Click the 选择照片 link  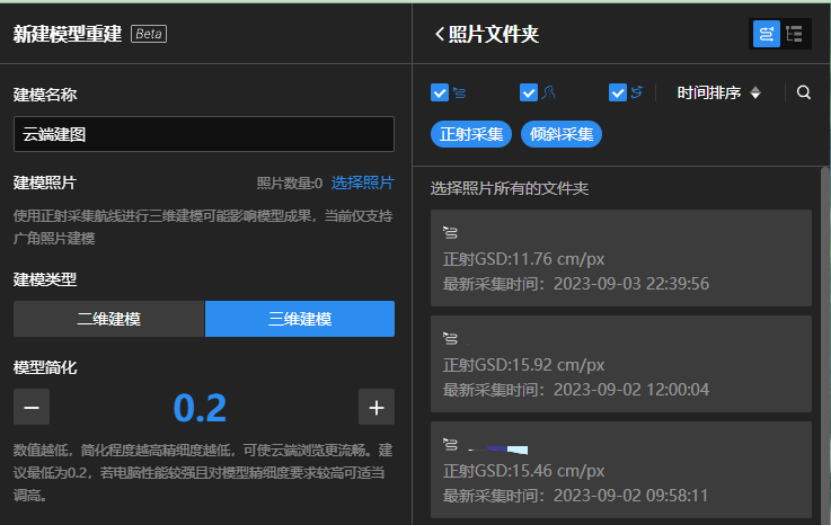tap(362, 183)
